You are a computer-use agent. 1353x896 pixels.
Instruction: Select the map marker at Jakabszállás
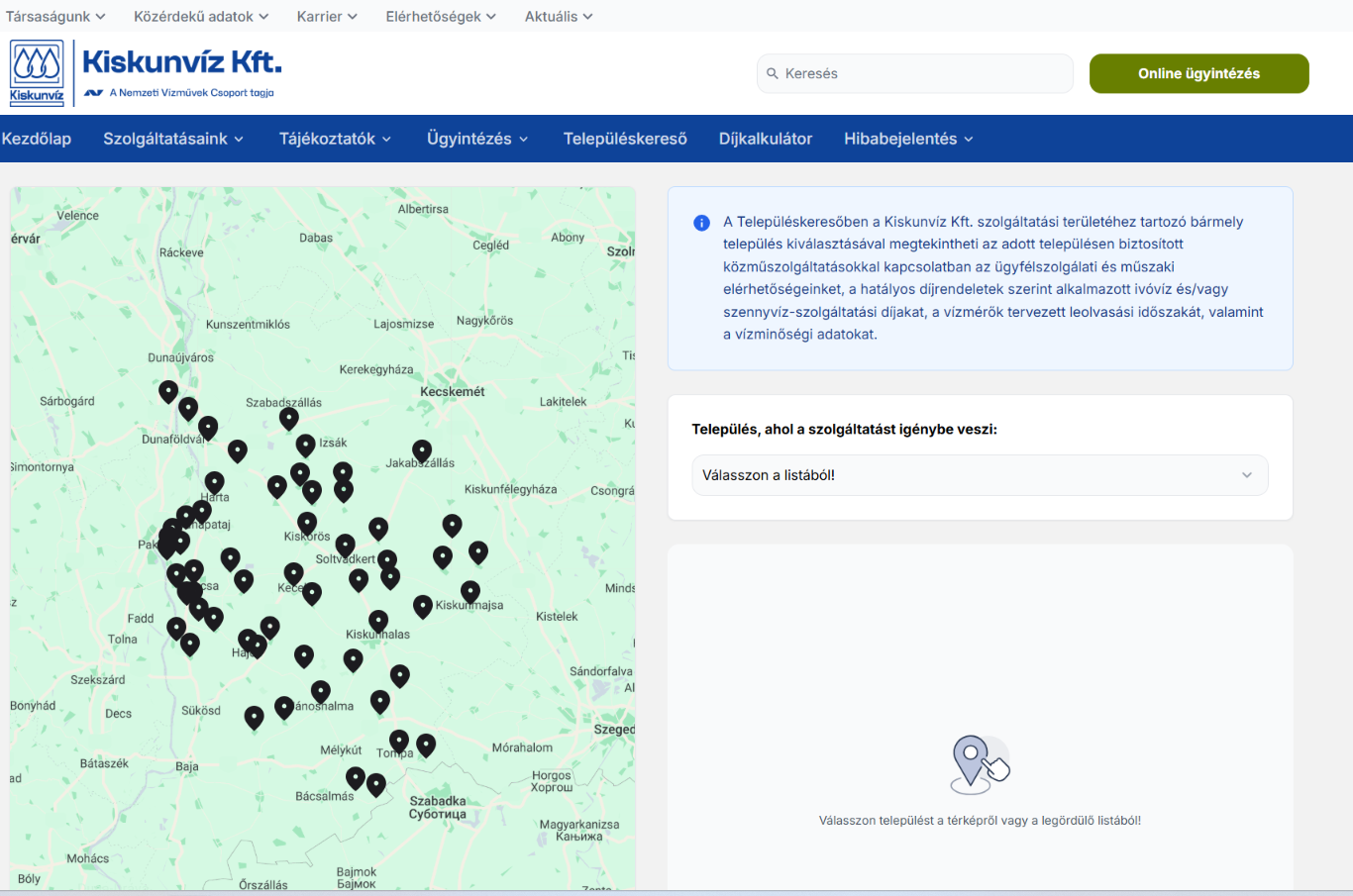point(422,451)
